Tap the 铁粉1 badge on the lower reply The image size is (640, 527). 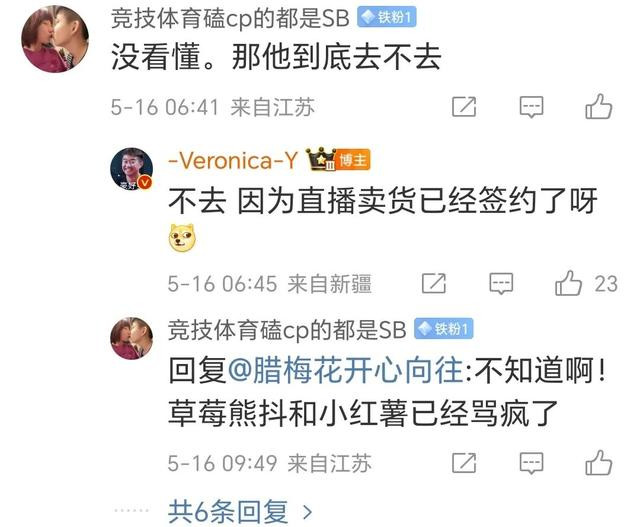[444, 329]
